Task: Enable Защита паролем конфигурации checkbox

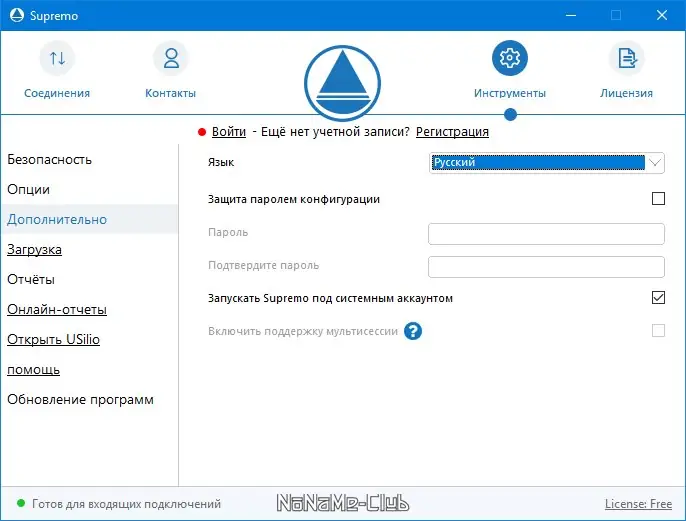Action: tap(658, 199)
